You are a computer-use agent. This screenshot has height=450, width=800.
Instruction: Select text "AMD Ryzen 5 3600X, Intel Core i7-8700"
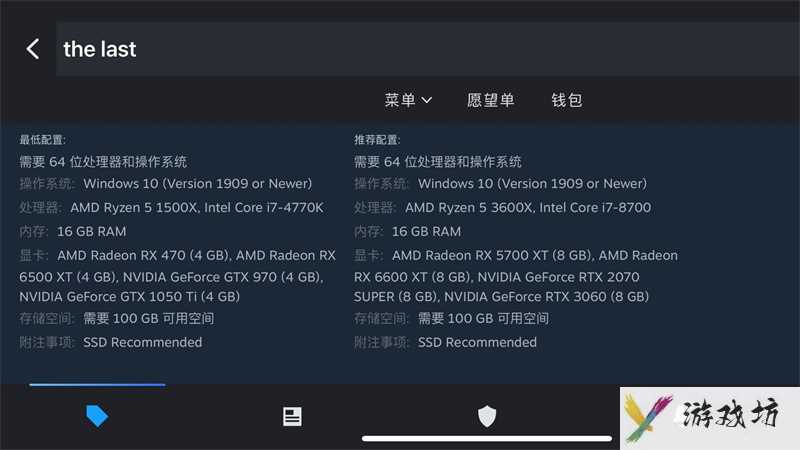coord(528,208)
